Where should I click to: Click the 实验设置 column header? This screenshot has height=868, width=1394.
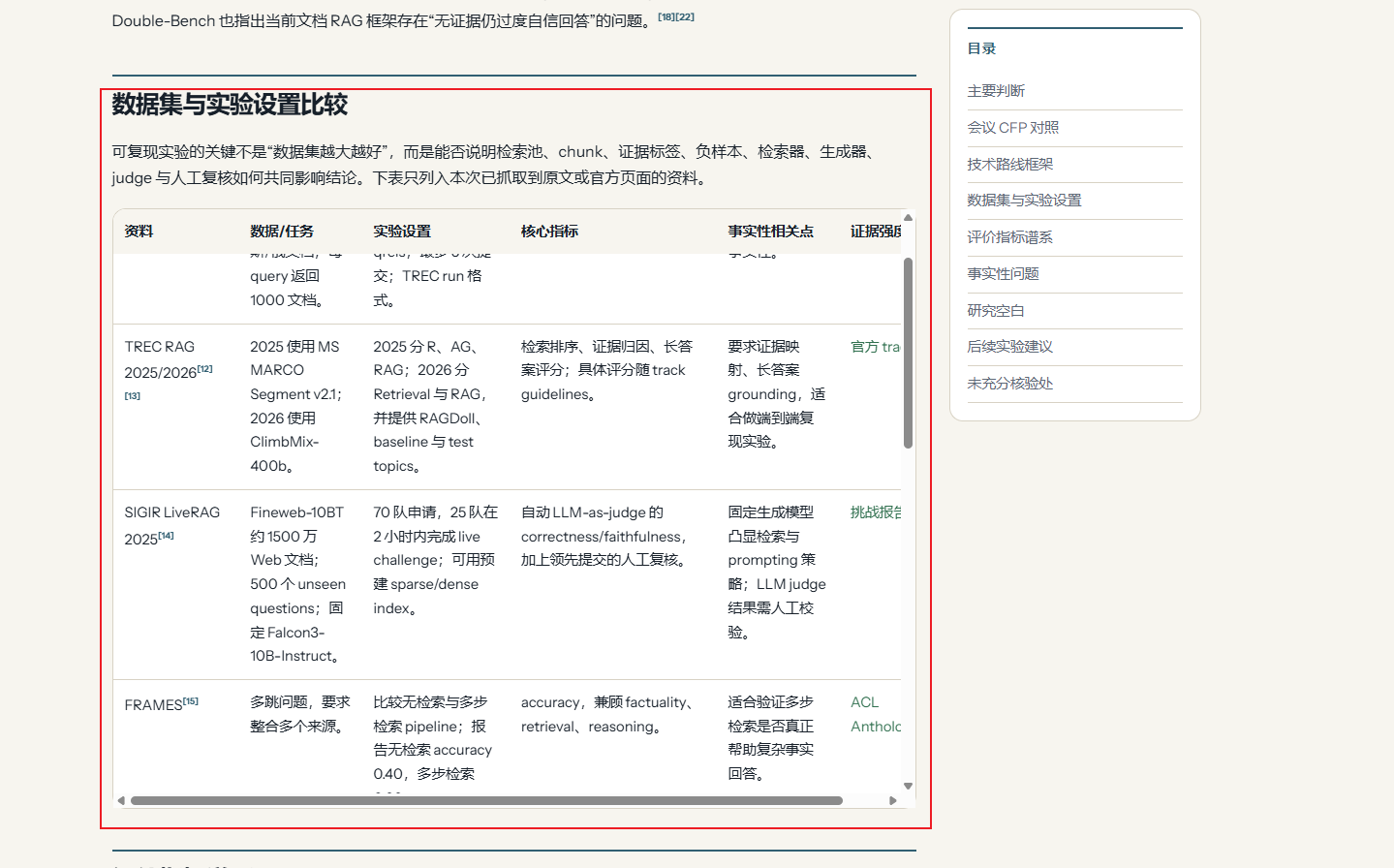click(x=402, y=232)
